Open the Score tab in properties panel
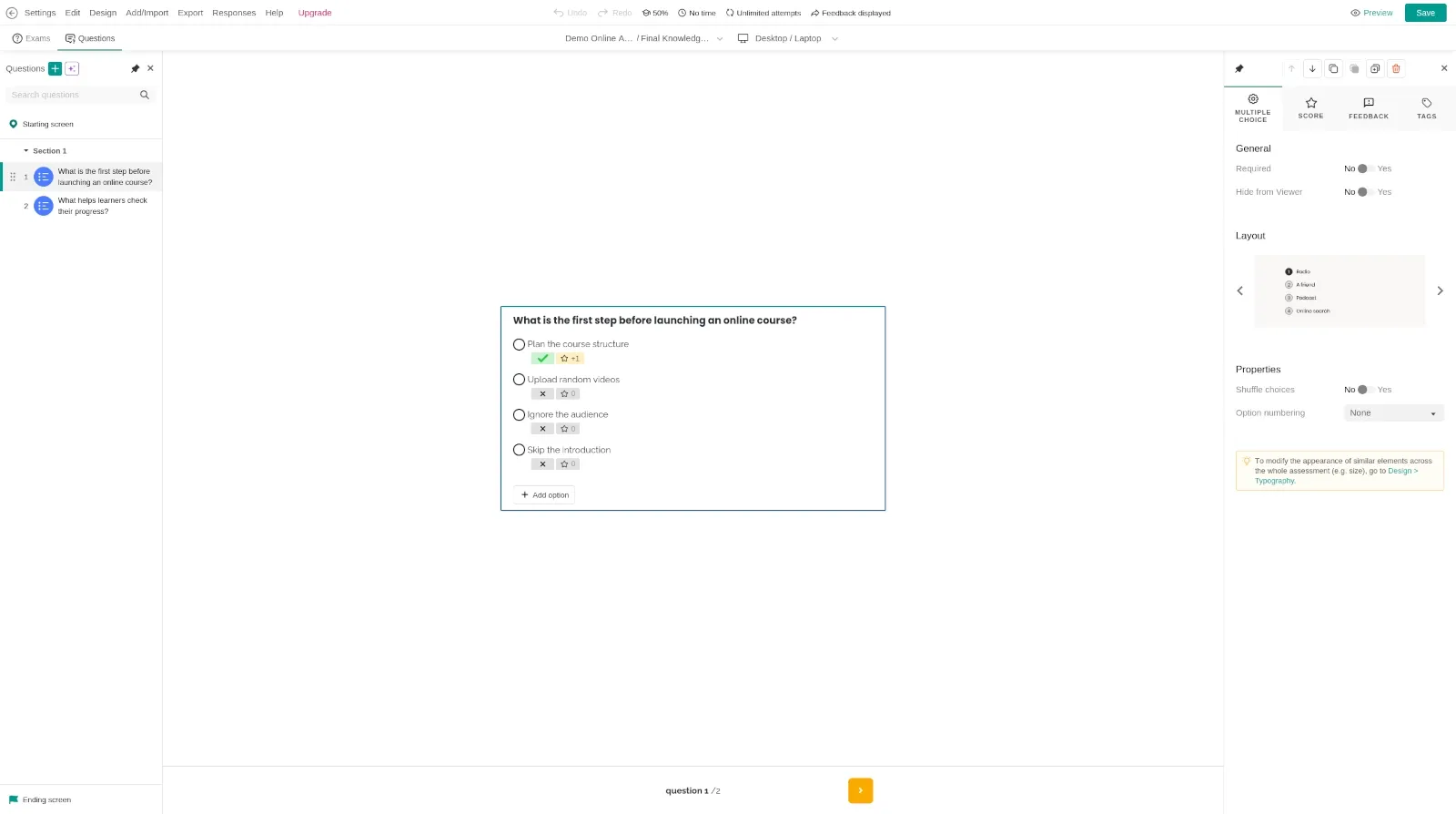1456x814 pixels. pyautogui.click(x=1311, y=108)
